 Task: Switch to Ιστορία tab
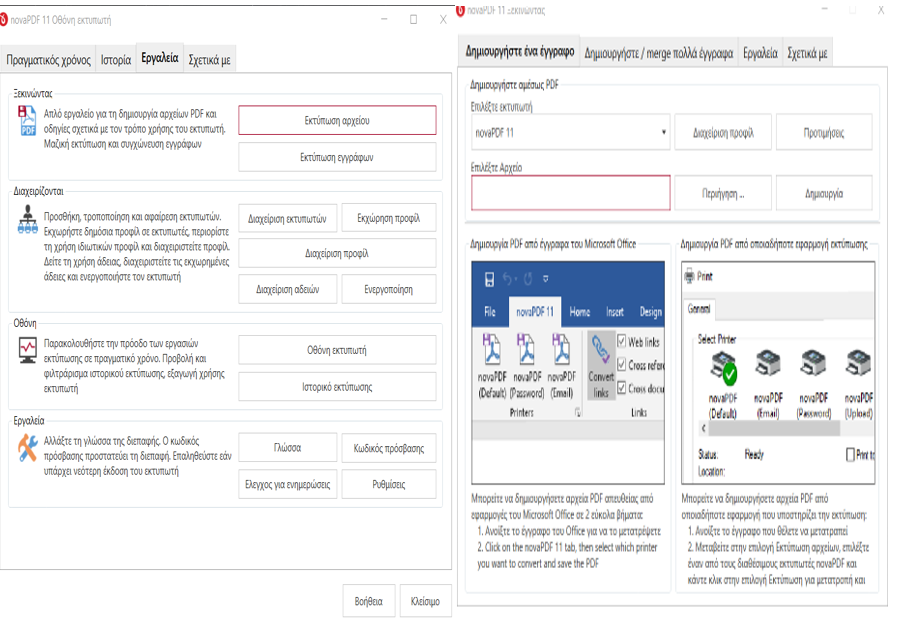(x=116, y=60)
